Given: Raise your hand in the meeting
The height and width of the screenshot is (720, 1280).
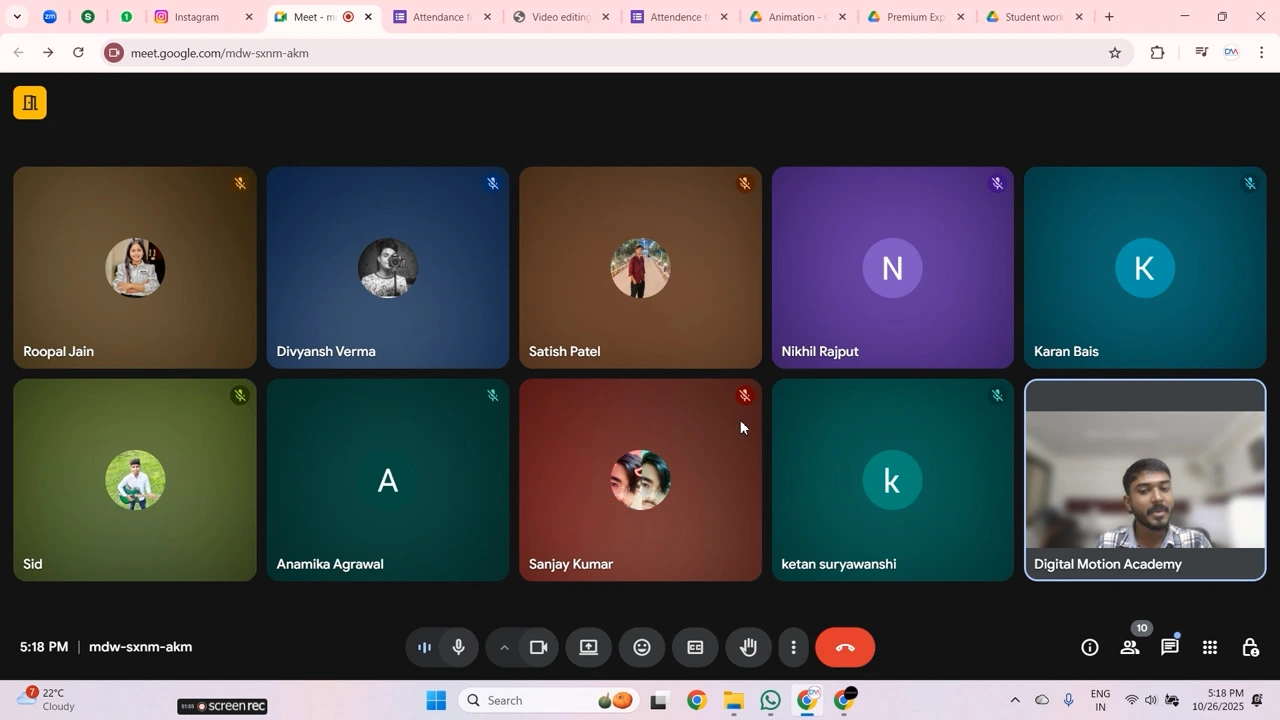Looking at the screenshot, I should [x=748, y=648].
